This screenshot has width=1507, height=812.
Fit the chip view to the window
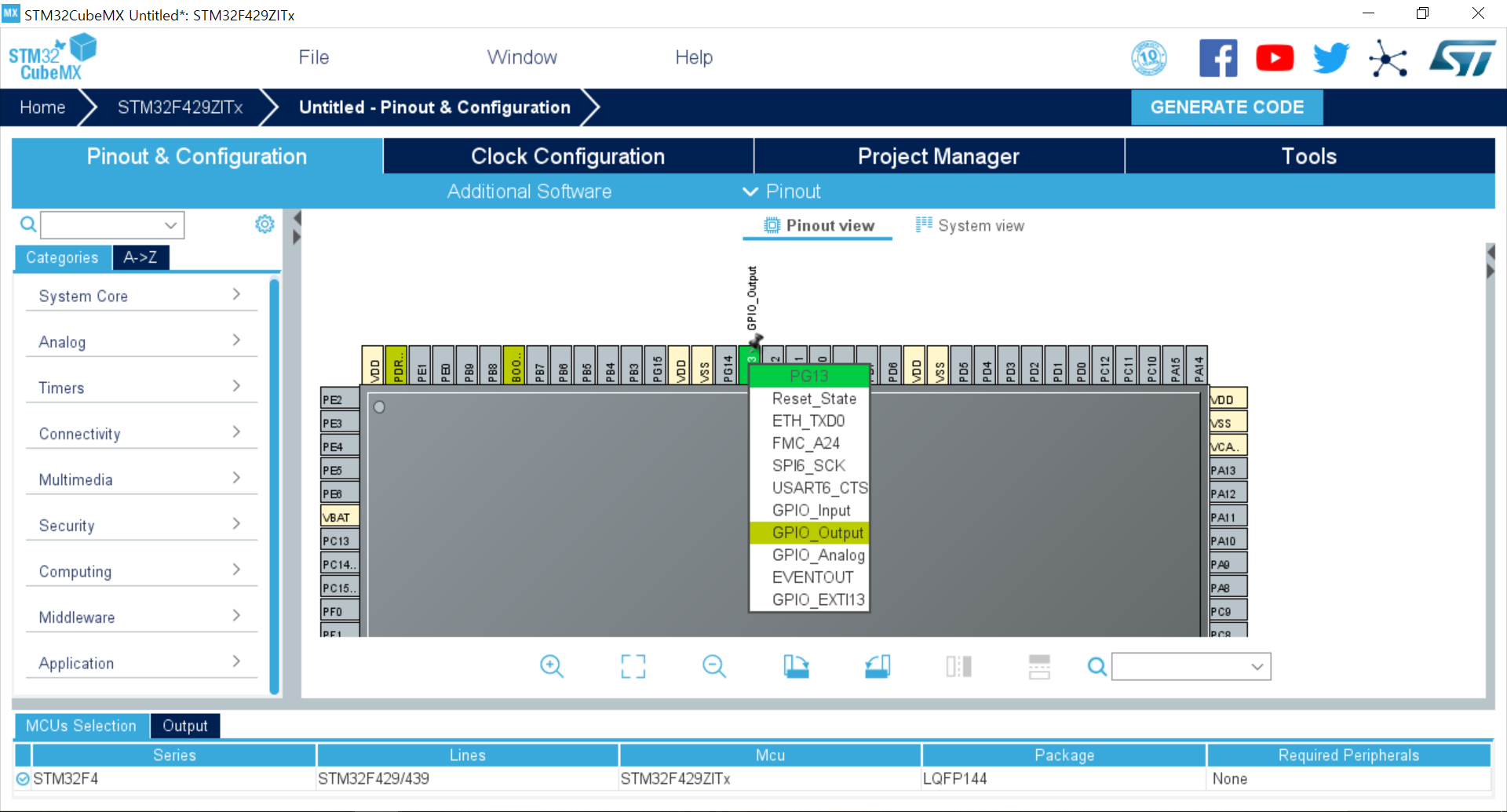(633, 667)
